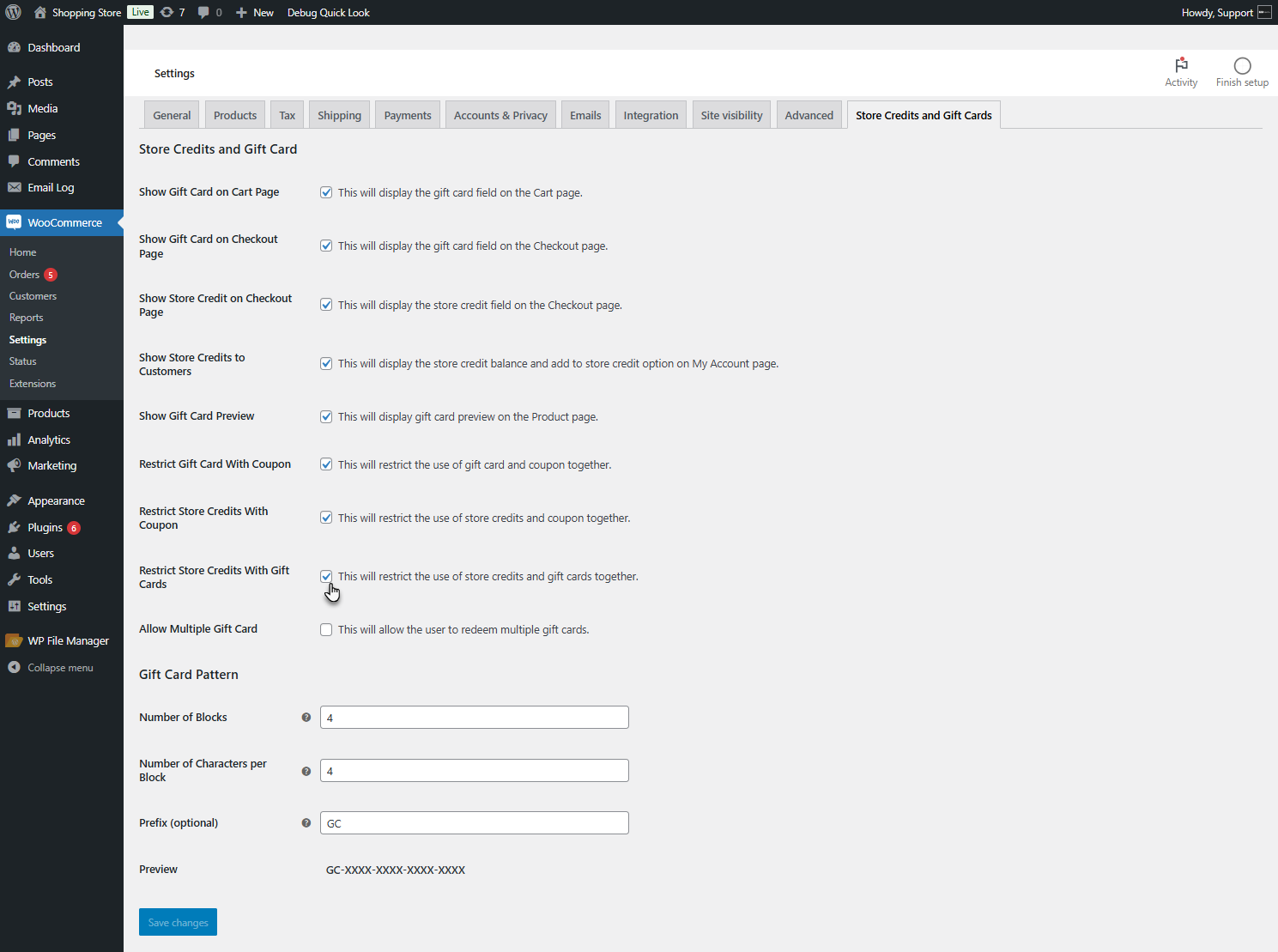
Task: Switch to the Shipping tab
Action: (x=339, y=115)
